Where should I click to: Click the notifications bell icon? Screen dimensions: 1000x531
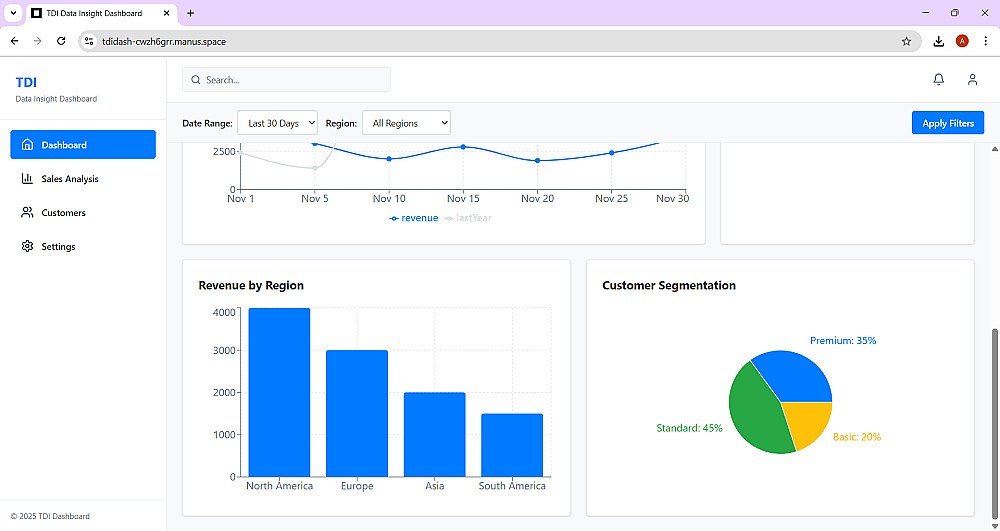(x=938, y=80)
